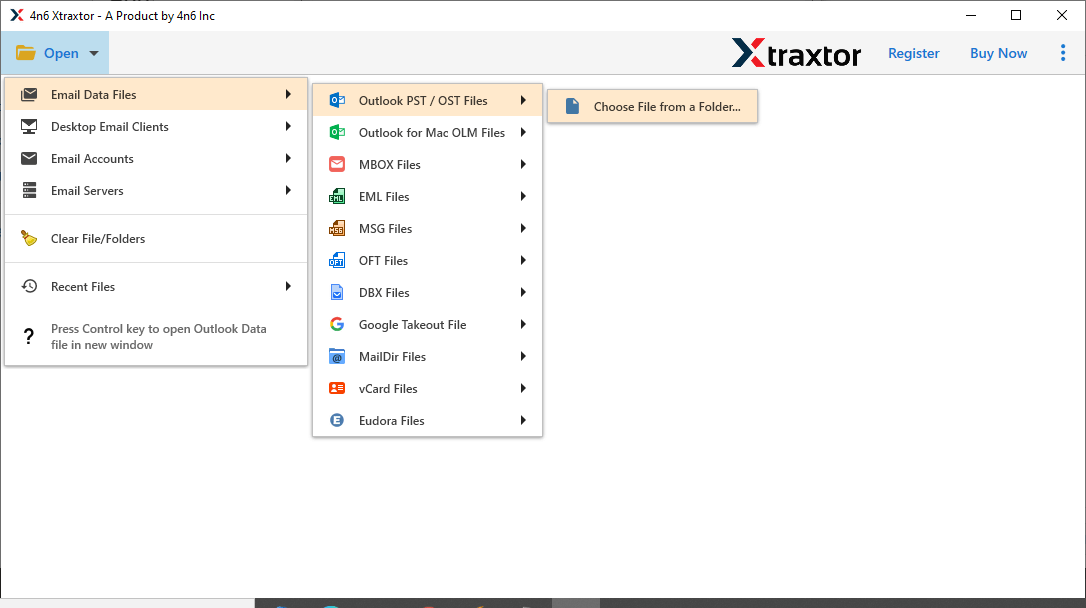Click the Outlook for Mac OLM Files icon

(337, 132)
